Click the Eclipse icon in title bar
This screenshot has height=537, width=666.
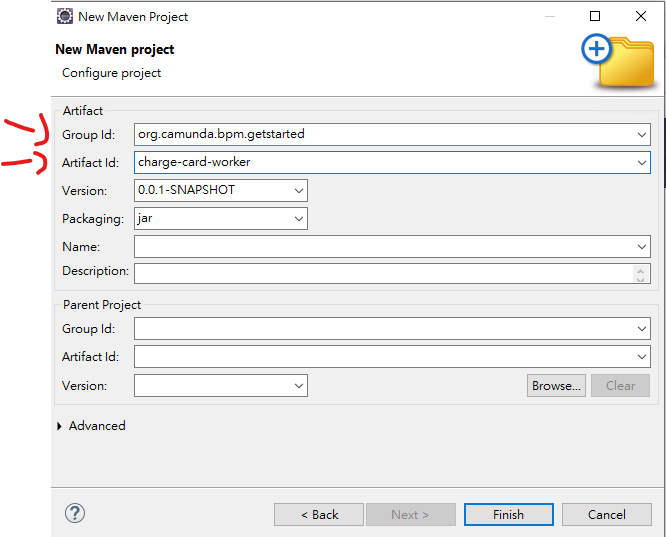[x=65, y=16]
